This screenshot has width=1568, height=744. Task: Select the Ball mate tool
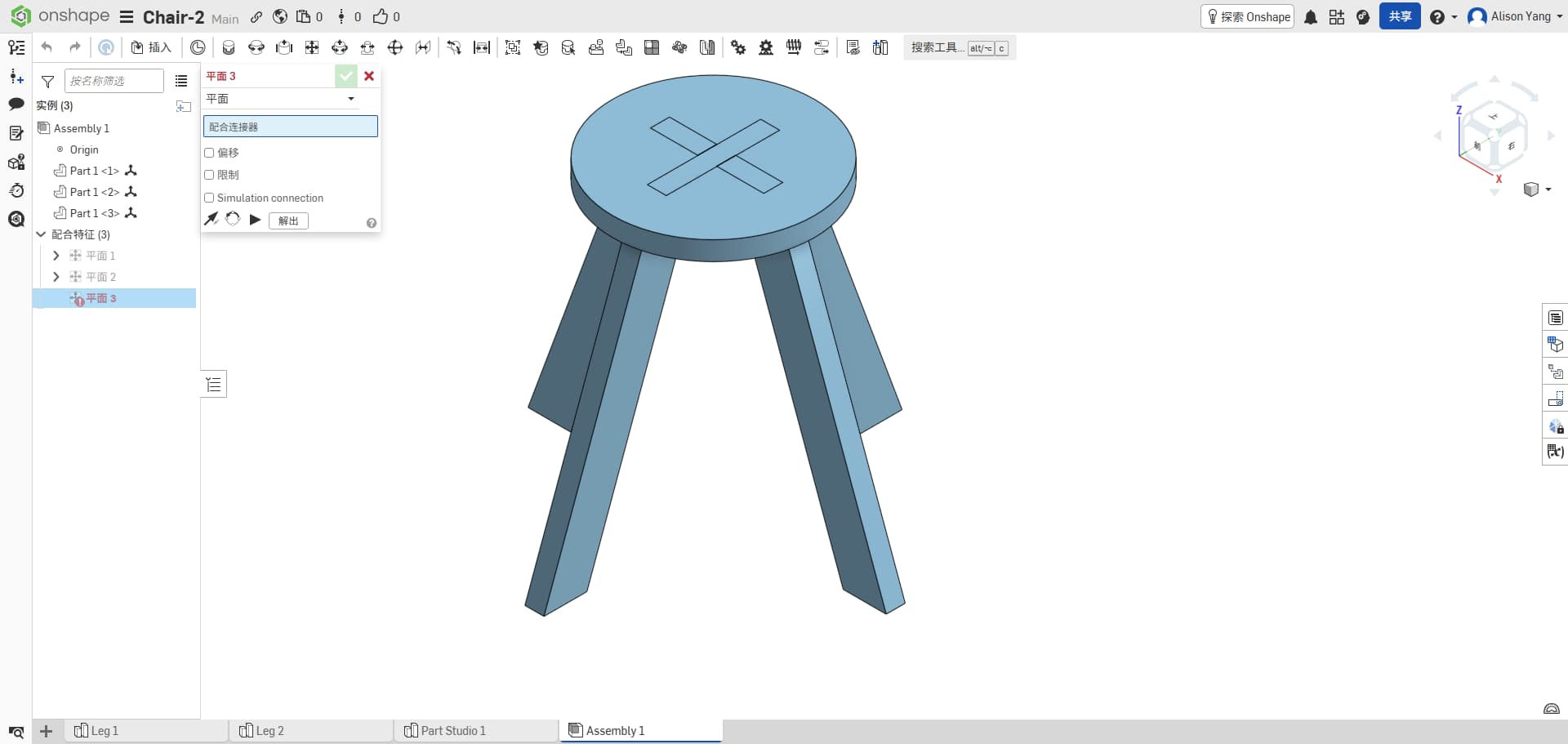pos(395,47)
